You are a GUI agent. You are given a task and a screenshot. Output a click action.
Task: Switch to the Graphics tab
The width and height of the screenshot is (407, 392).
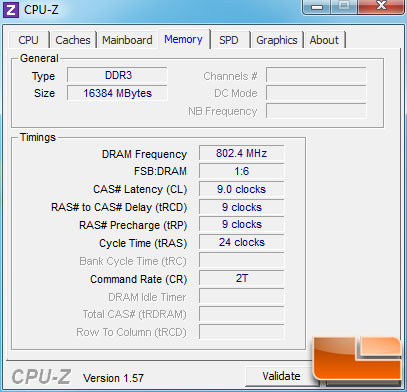click(x=277, y=40)
